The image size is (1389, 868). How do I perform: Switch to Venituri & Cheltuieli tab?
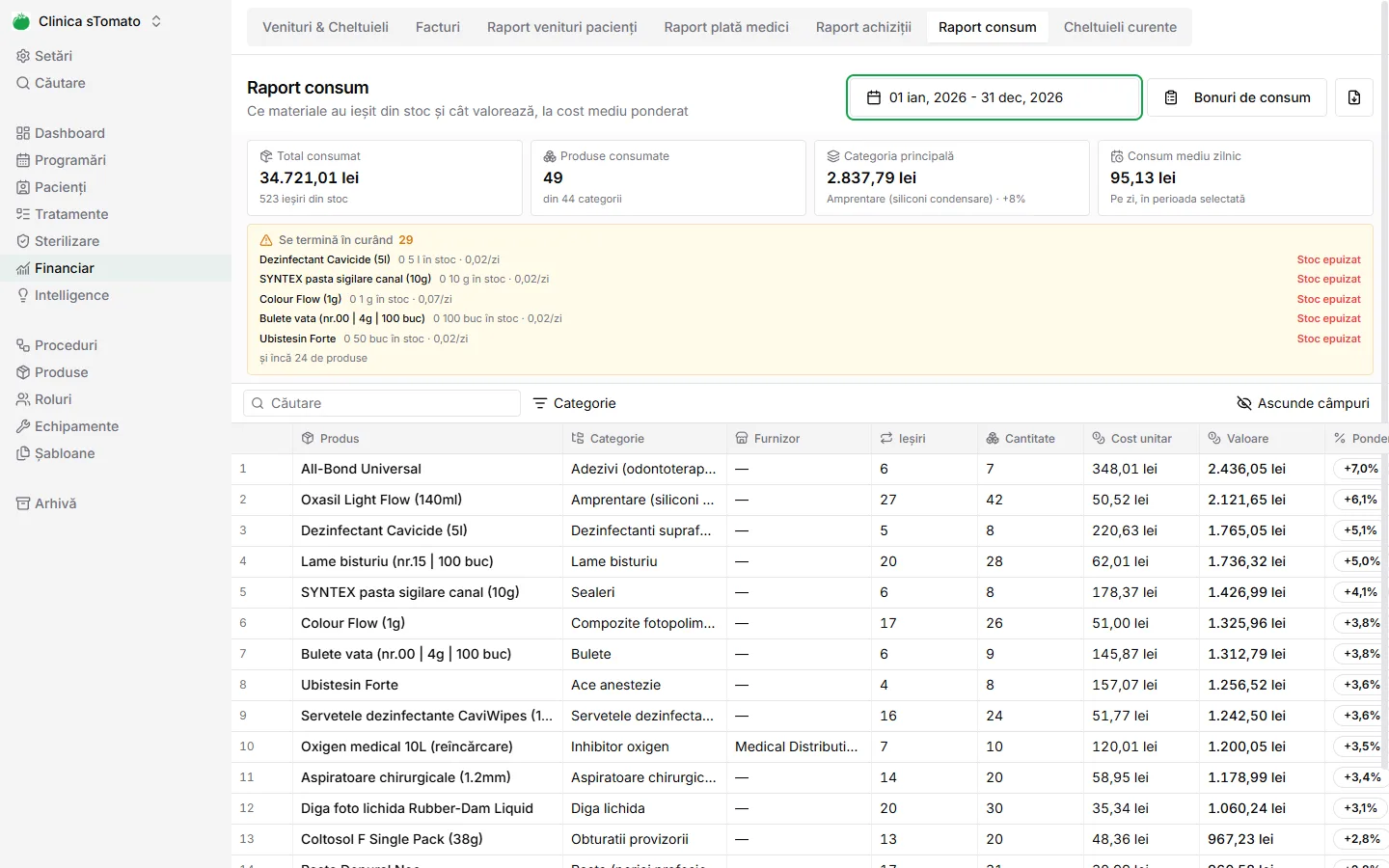pos(325,27)
